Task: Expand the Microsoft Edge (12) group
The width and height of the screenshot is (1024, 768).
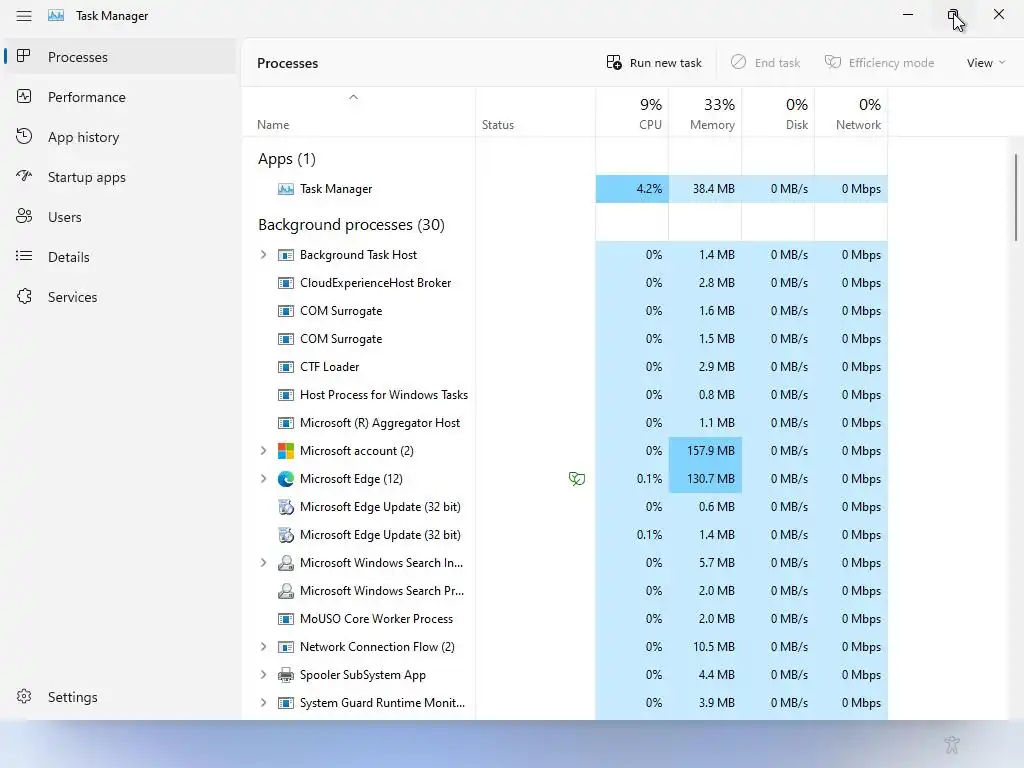Action: click(263, 479)
